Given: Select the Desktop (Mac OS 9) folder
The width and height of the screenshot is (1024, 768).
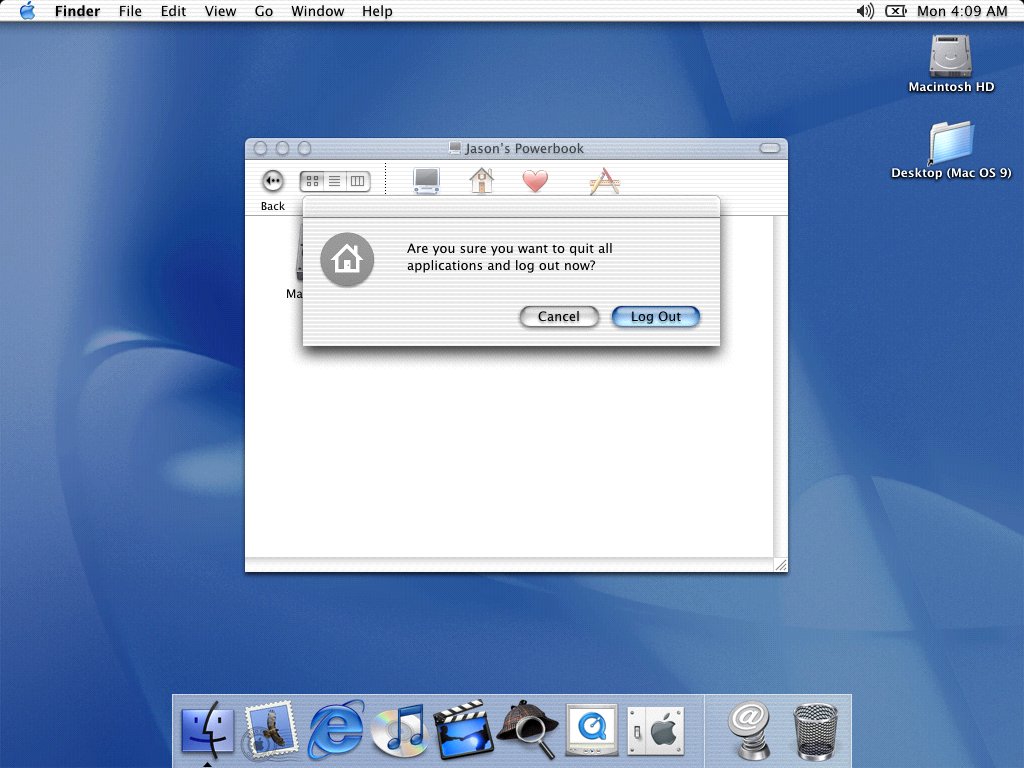Looking at the screenshot, I should click(951, 150).
